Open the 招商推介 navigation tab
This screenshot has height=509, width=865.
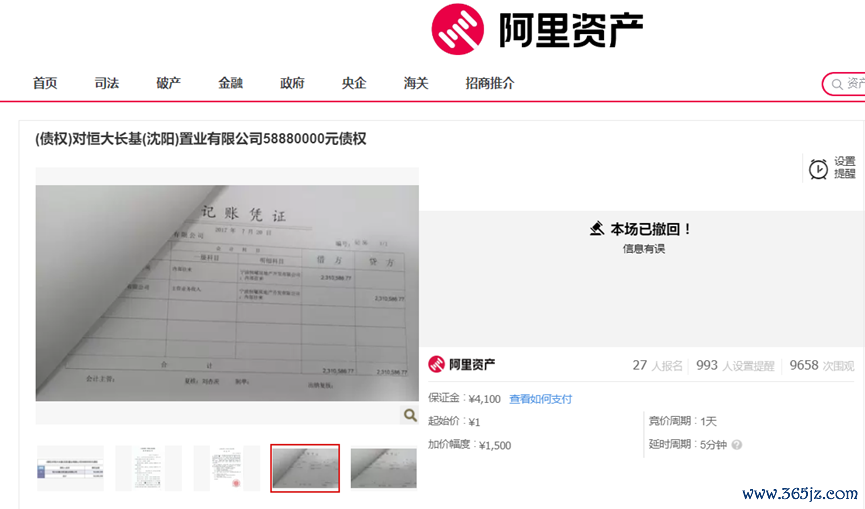(489, 83)
